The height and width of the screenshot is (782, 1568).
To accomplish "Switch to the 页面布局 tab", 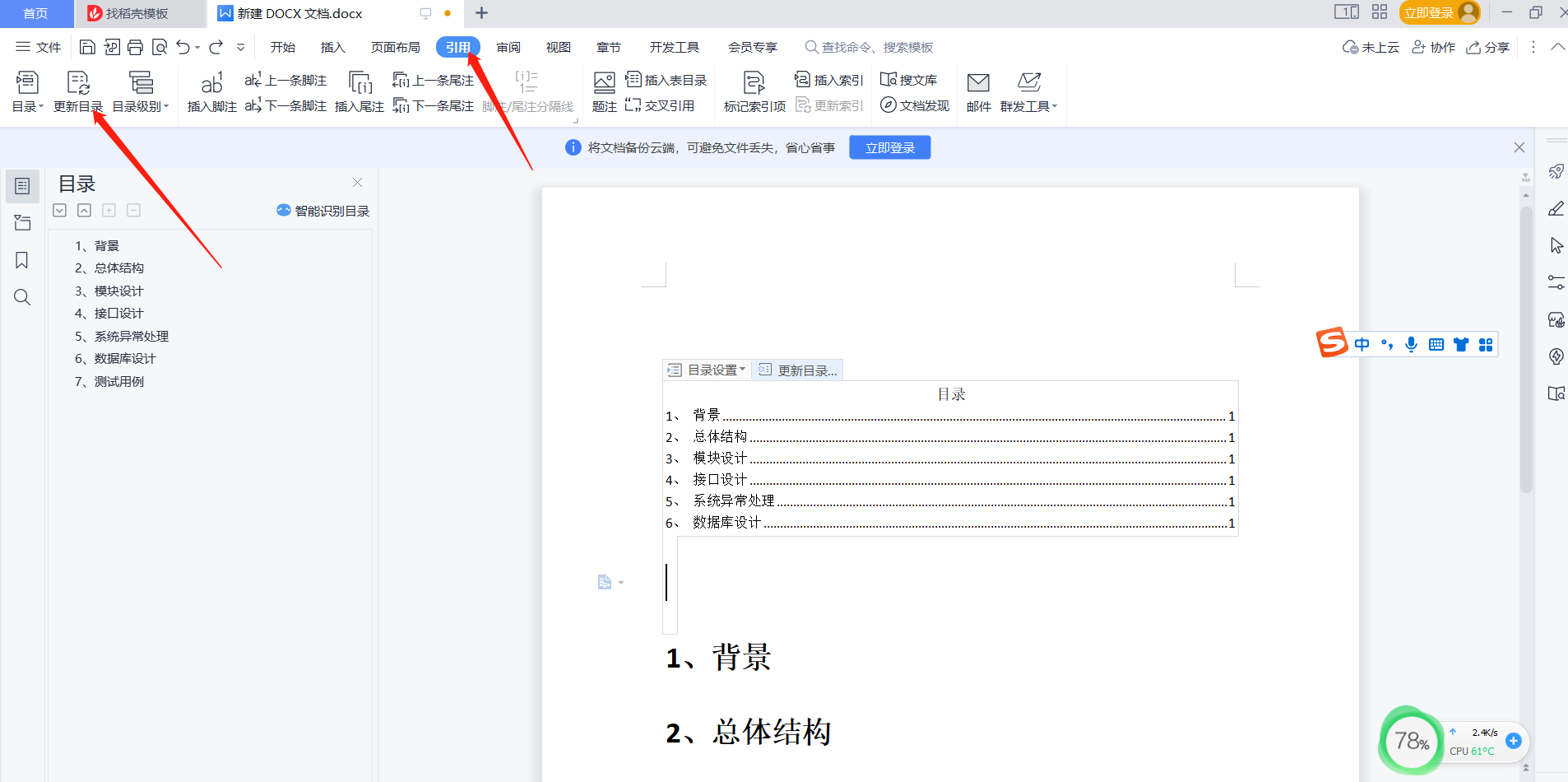I will (396, 47).
